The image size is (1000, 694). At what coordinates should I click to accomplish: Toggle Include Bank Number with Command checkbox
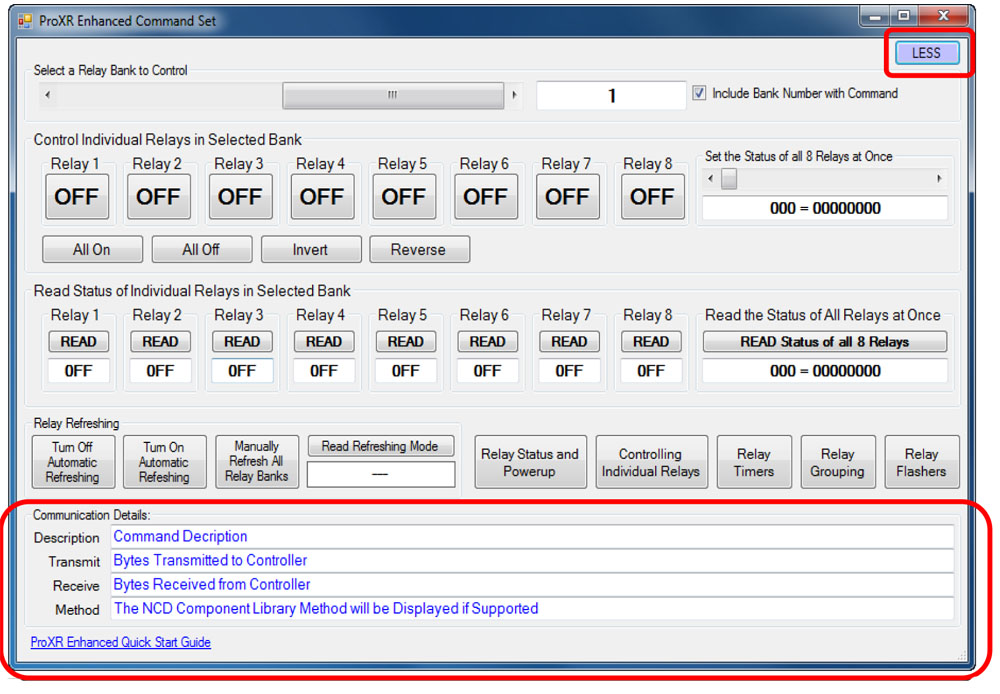click(x=699, y=93)
